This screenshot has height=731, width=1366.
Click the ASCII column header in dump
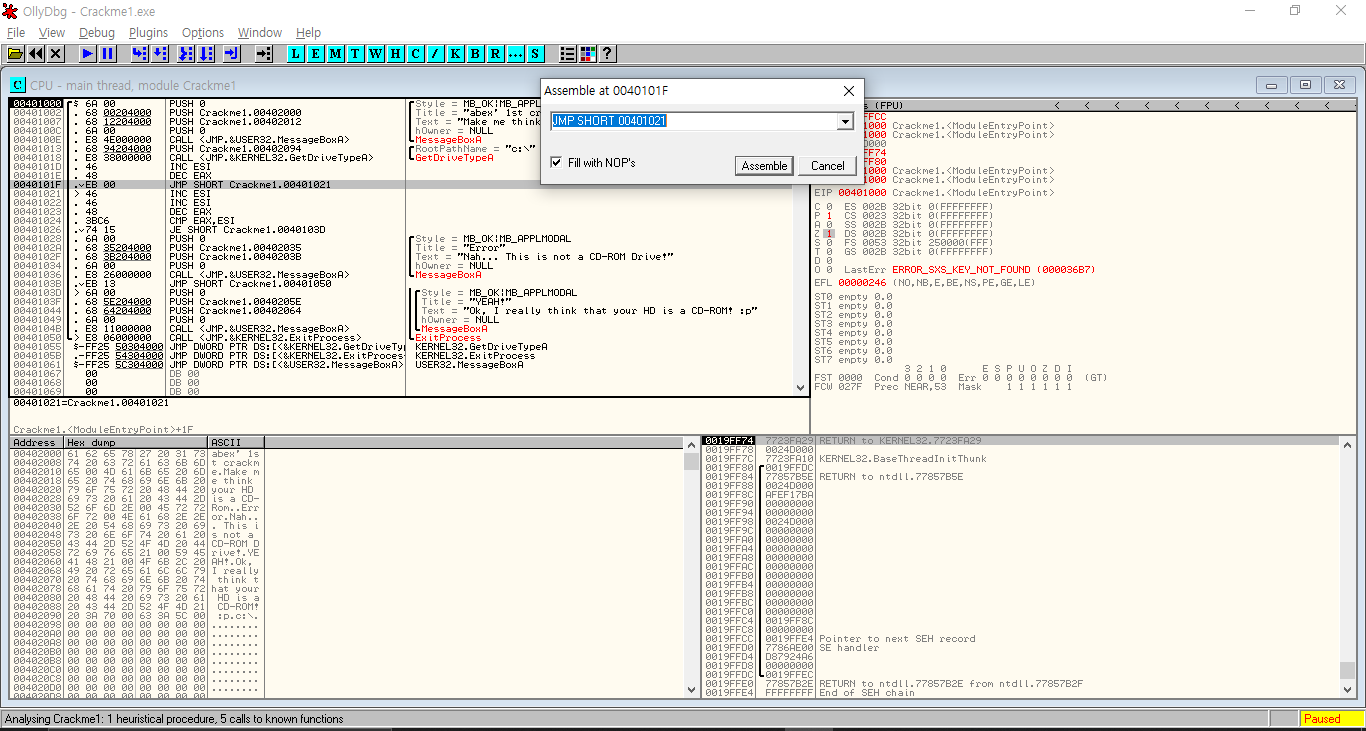tap(237, 442)
